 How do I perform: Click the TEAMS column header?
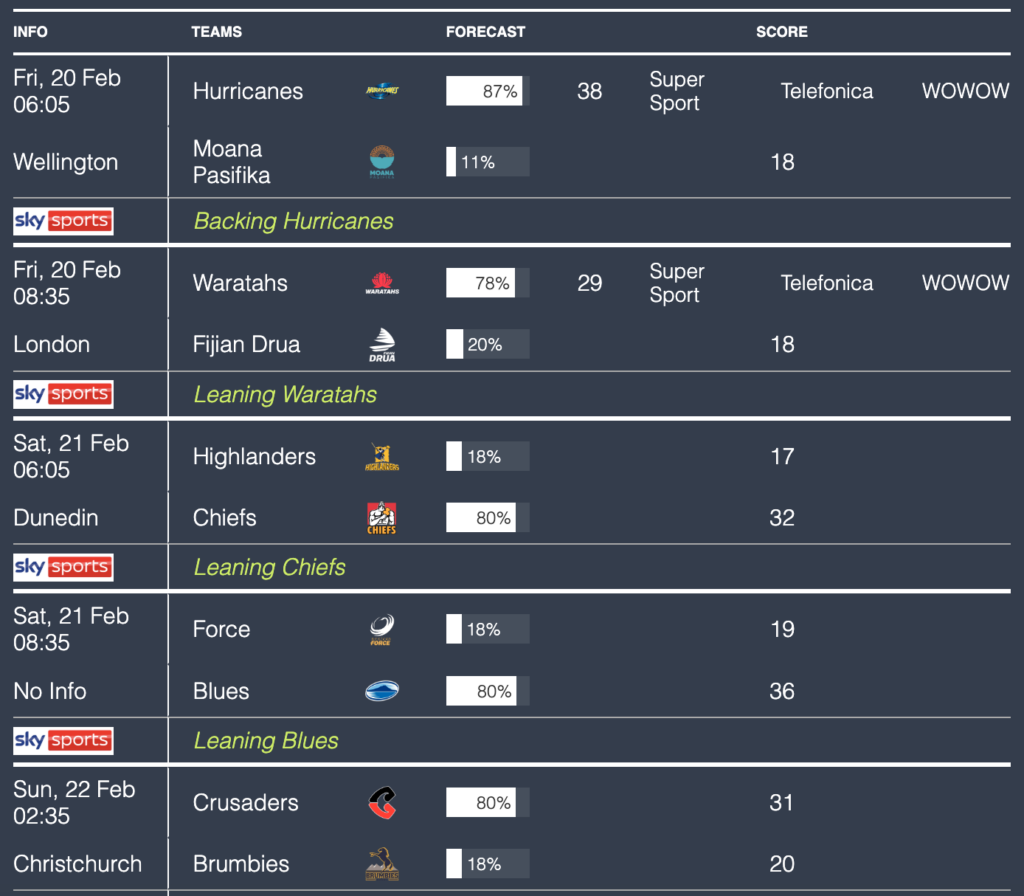217,32
